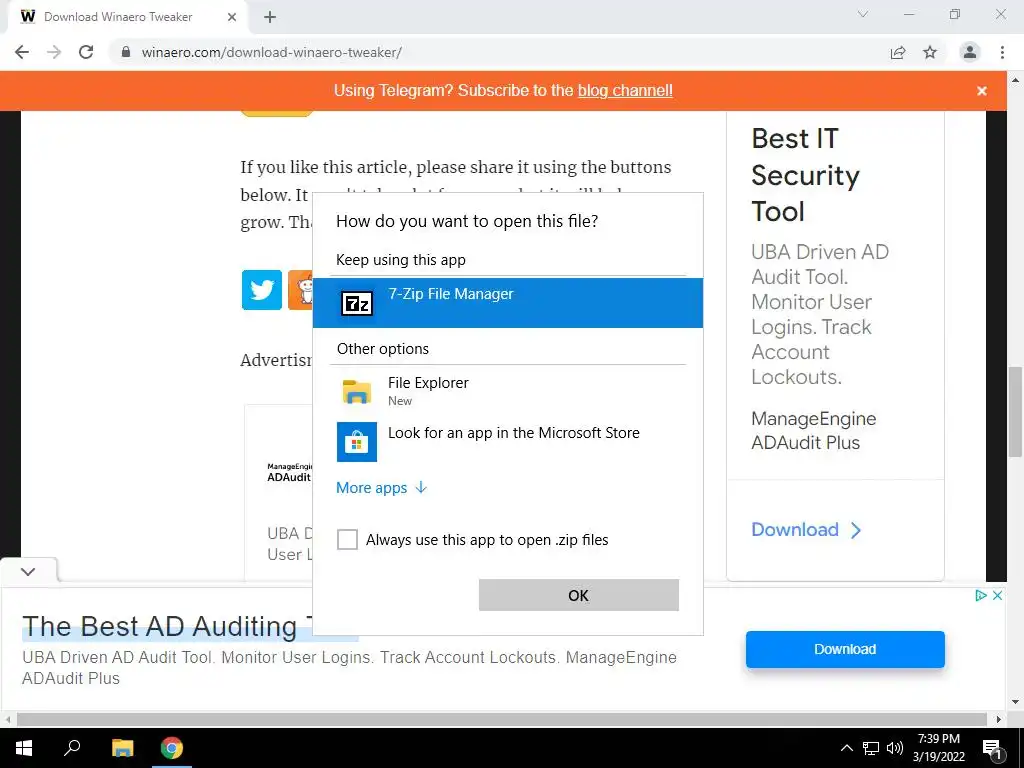This screenshot has width=1024, height=768.
Task: Open AdChoices info icon on bottom ad
Action: 980,595
